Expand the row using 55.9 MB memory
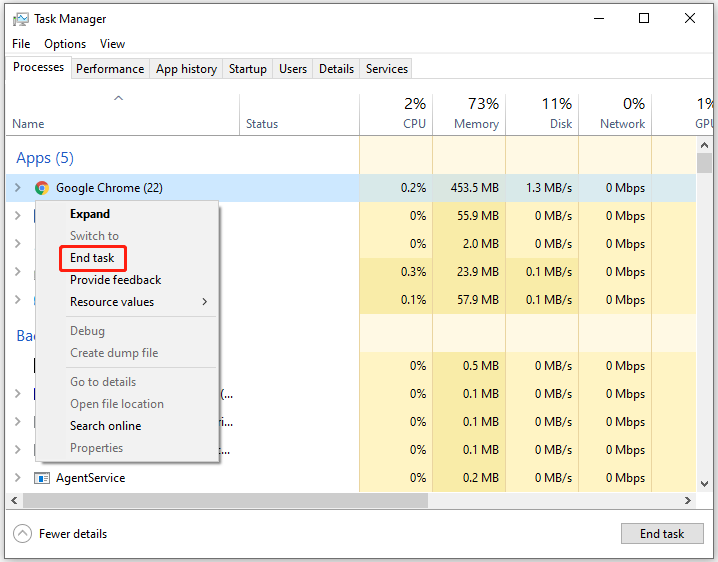Image resolution: width=718 pixels, height=562 pixels. pos(18,215)
